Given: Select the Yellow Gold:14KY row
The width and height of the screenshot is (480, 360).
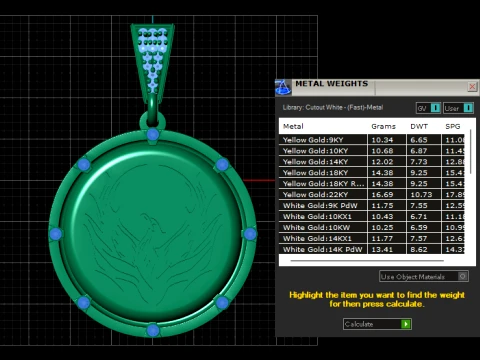Looking at the screenshot, I should coord(372,162).
